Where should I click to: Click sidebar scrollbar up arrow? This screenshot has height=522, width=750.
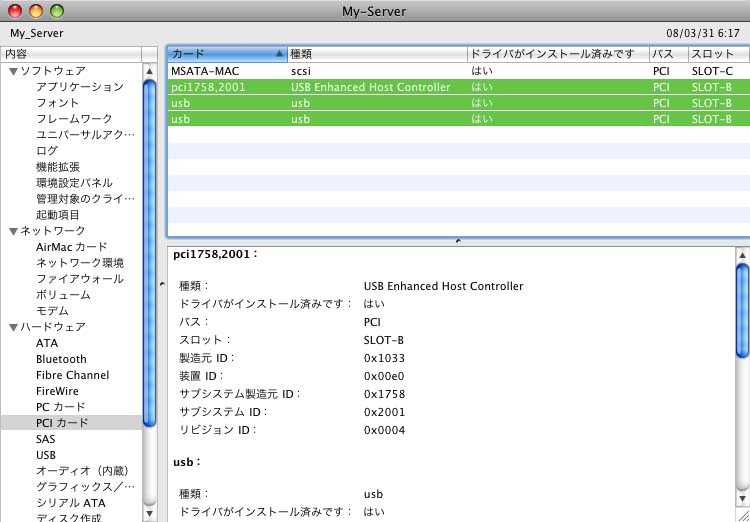149,71
